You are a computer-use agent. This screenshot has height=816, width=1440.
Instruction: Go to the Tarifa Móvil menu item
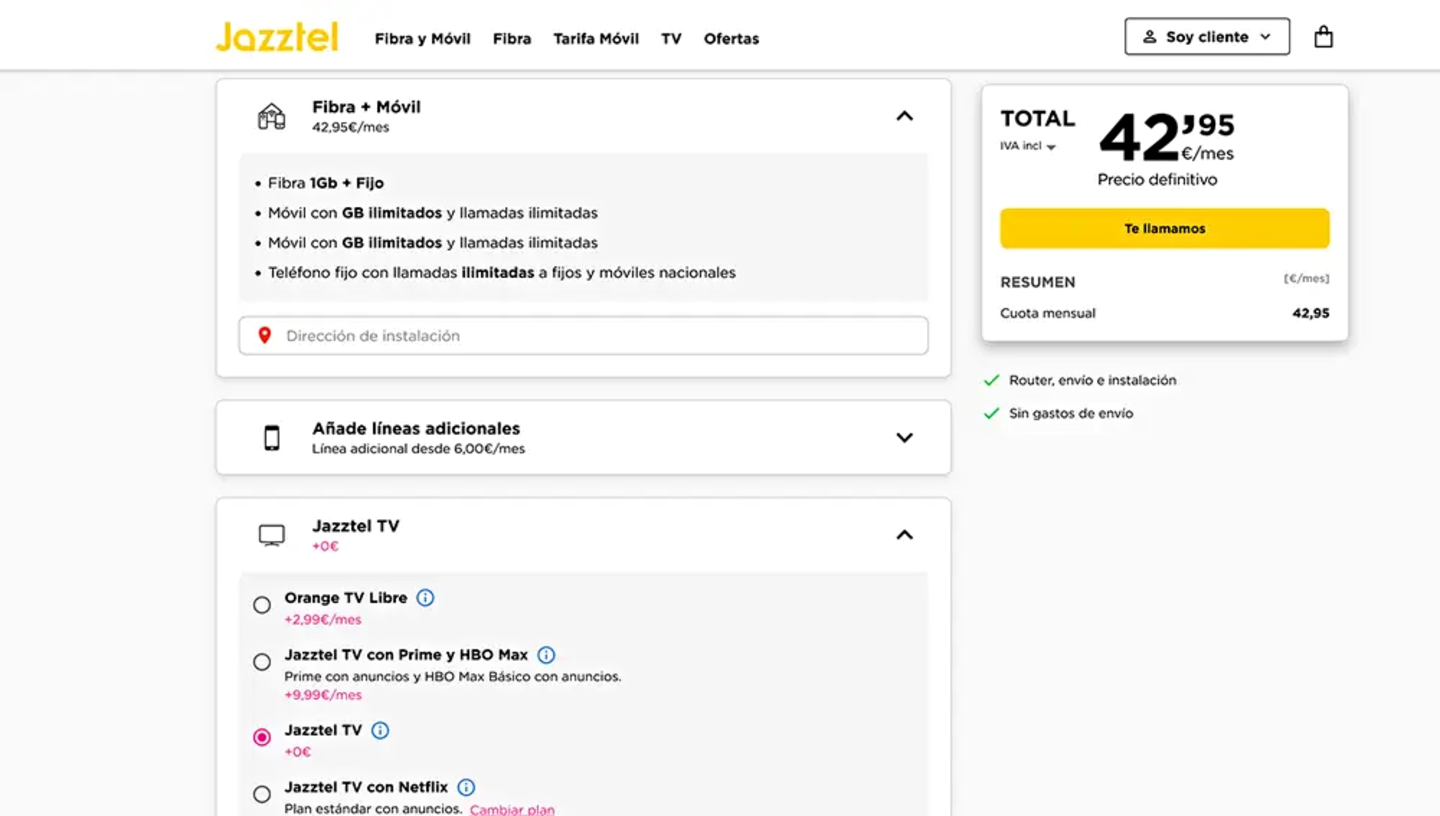click(x=596, y=39)
